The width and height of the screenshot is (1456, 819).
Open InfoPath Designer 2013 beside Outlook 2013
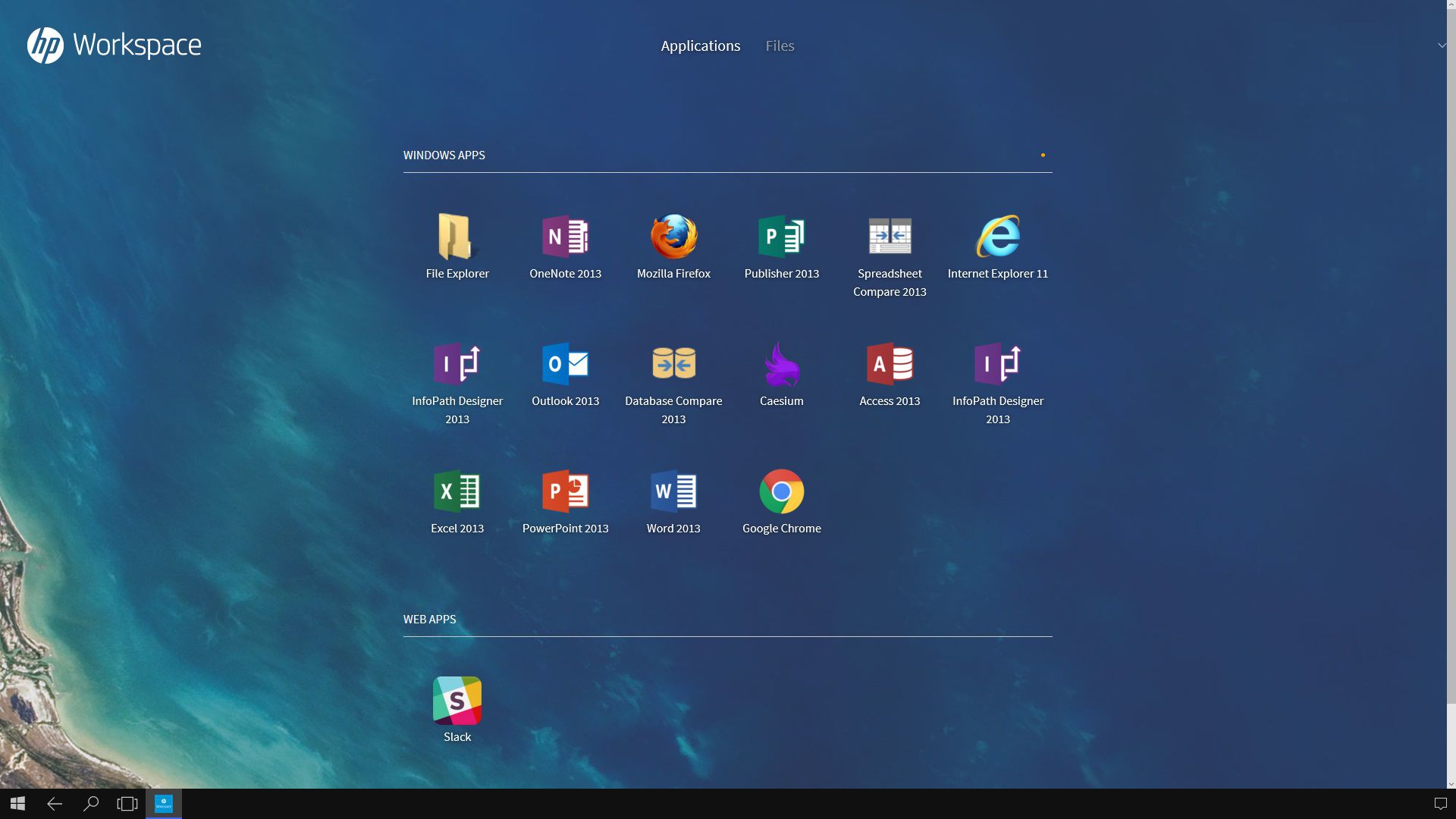[x=457, y=383]
